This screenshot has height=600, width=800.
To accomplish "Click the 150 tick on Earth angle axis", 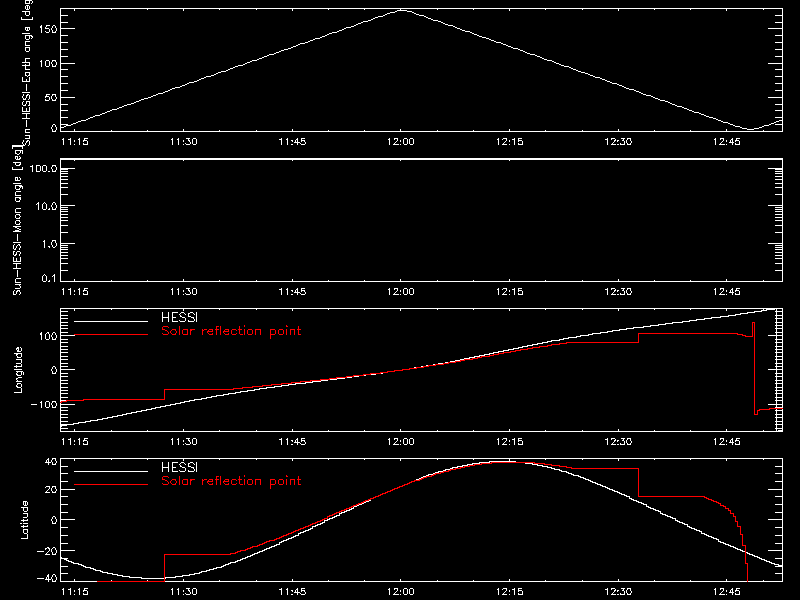I will (x=47, y=29).
